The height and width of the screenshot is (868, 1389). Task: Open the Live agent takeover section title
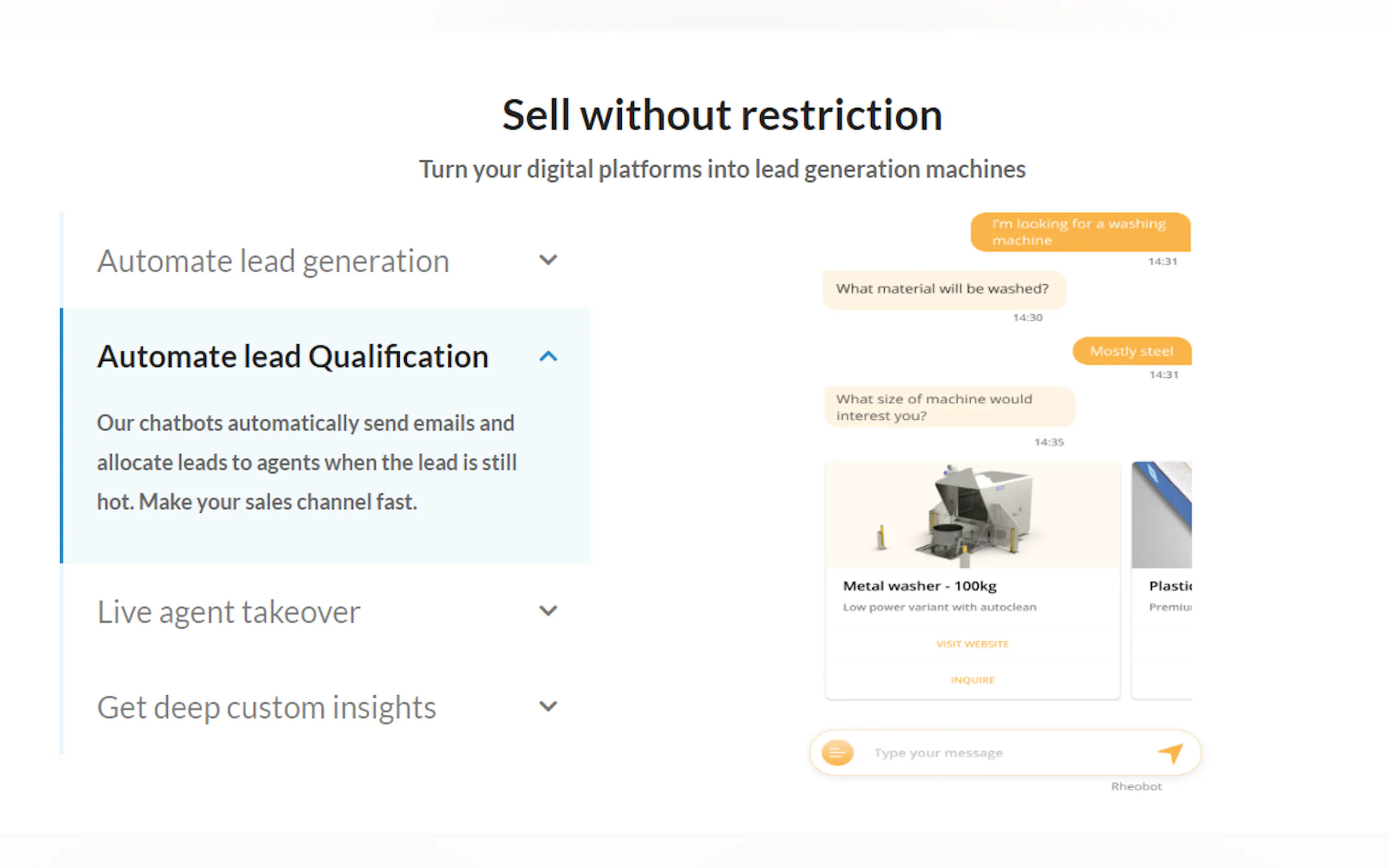coord(229,612)
